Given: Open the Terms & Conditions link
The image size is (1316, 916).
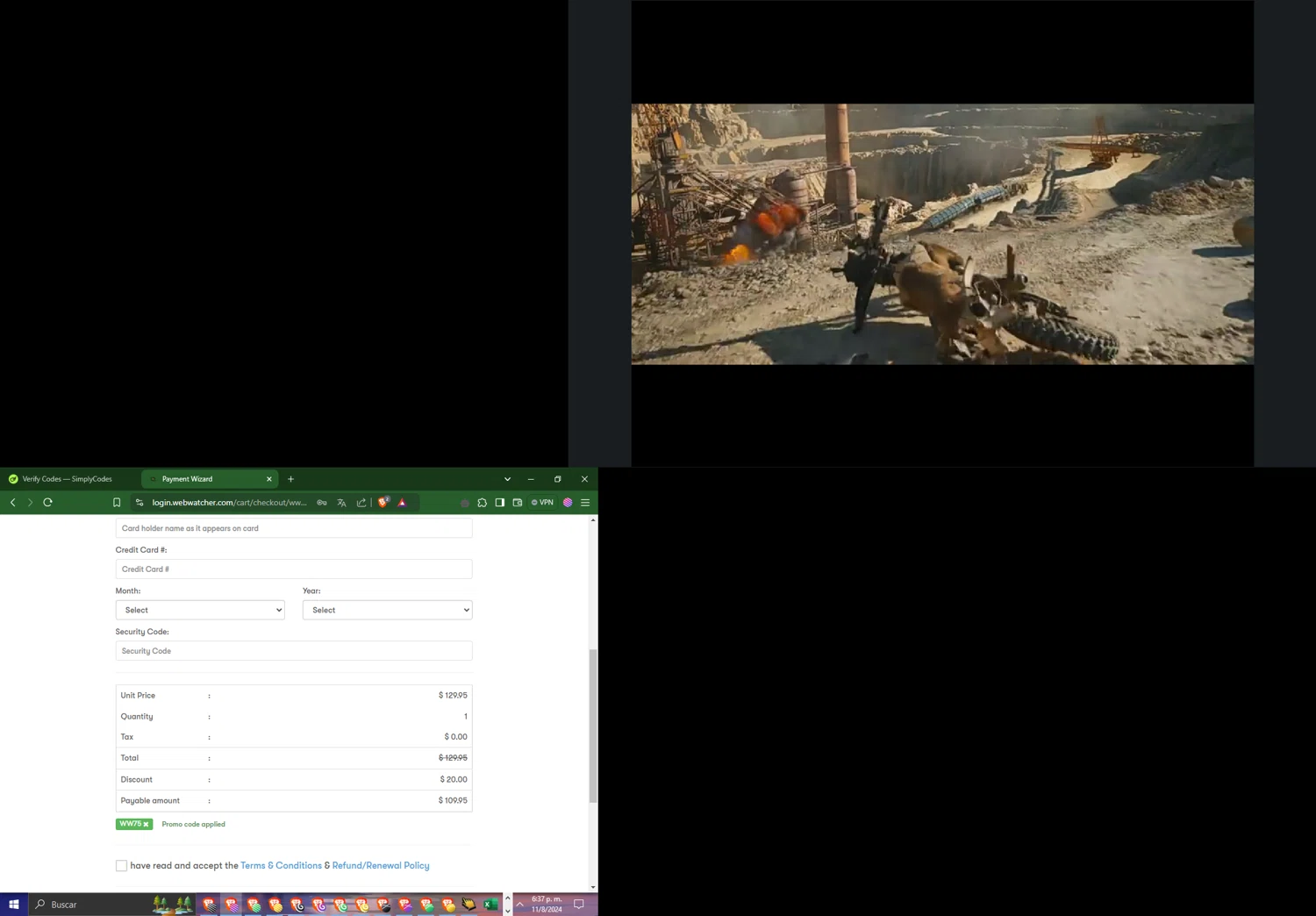Looking at the screenshot, I should pyautogui.click(x=281, y=866).
